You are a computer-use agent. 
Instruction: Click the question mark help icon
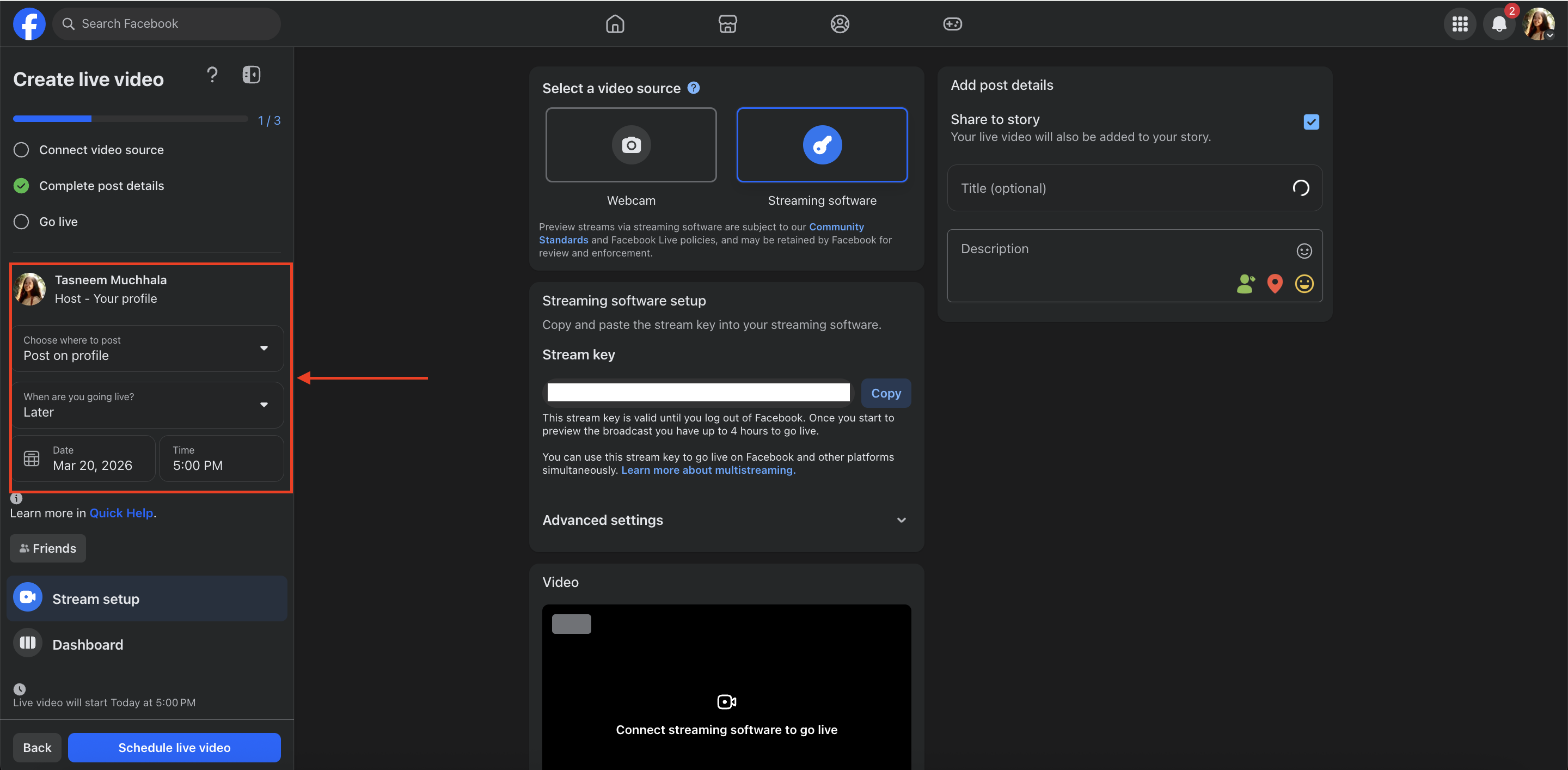coord(212,75)
